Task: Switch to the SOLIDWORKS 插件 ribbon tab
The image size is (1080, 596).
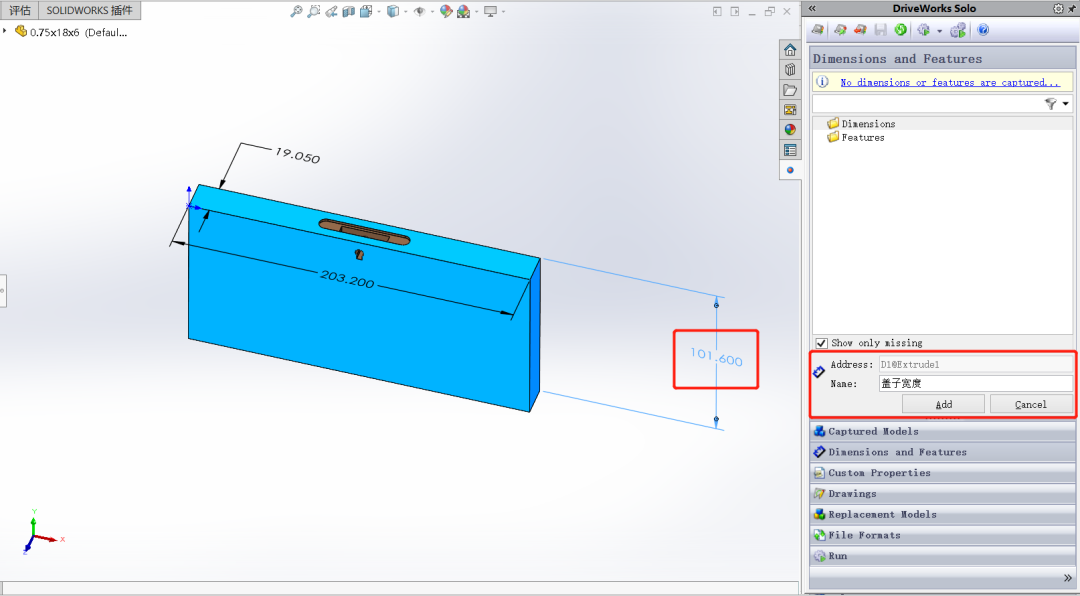Action: click(90, 10)
